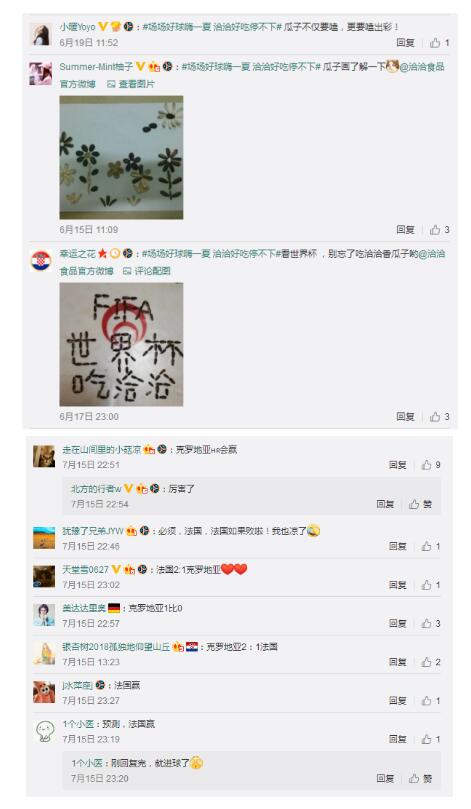Open 查看图片 link under Summer-Mint柚子 comment

(x=131, y=84)
